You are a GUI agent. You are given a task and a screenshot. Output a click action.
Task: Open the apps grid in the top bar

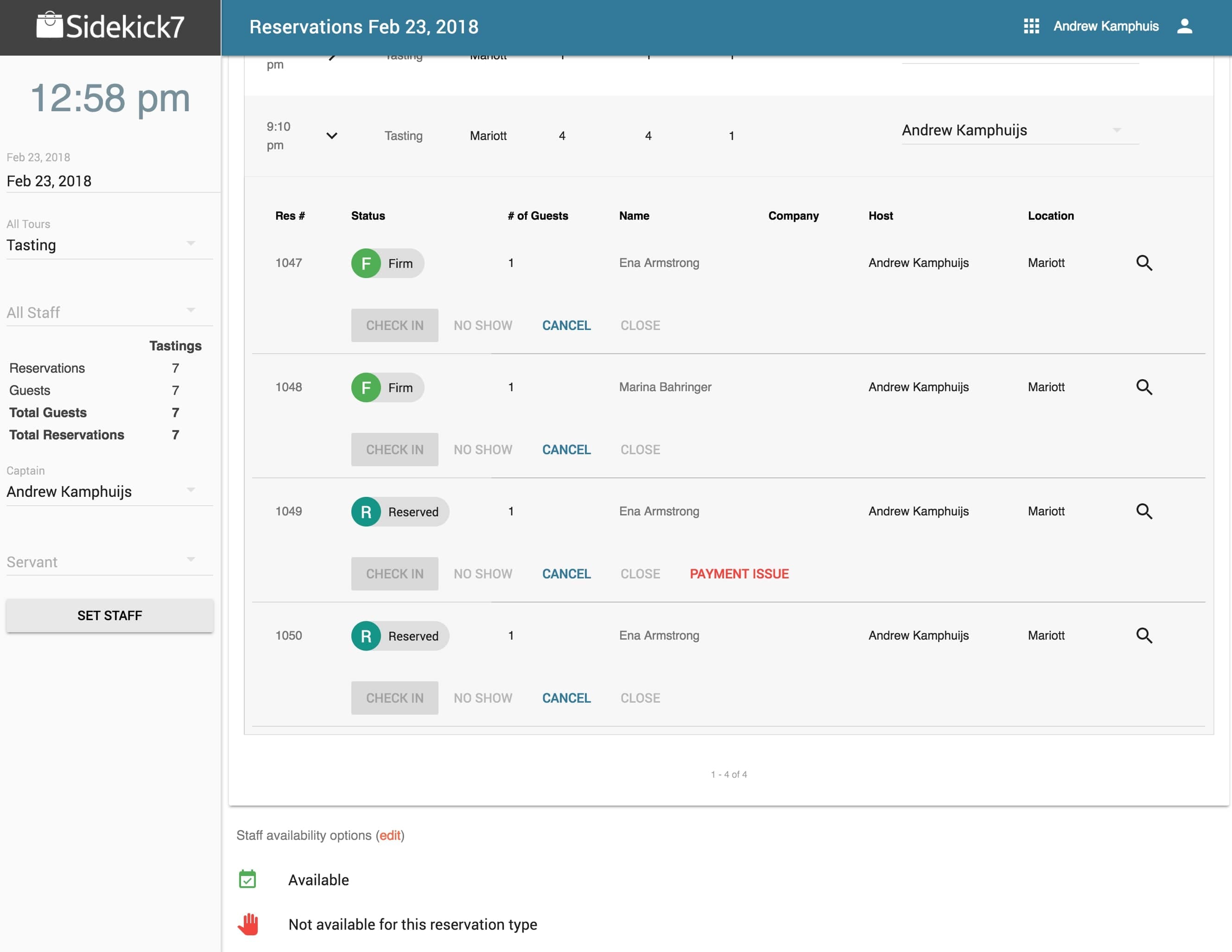click(1032, 26)
